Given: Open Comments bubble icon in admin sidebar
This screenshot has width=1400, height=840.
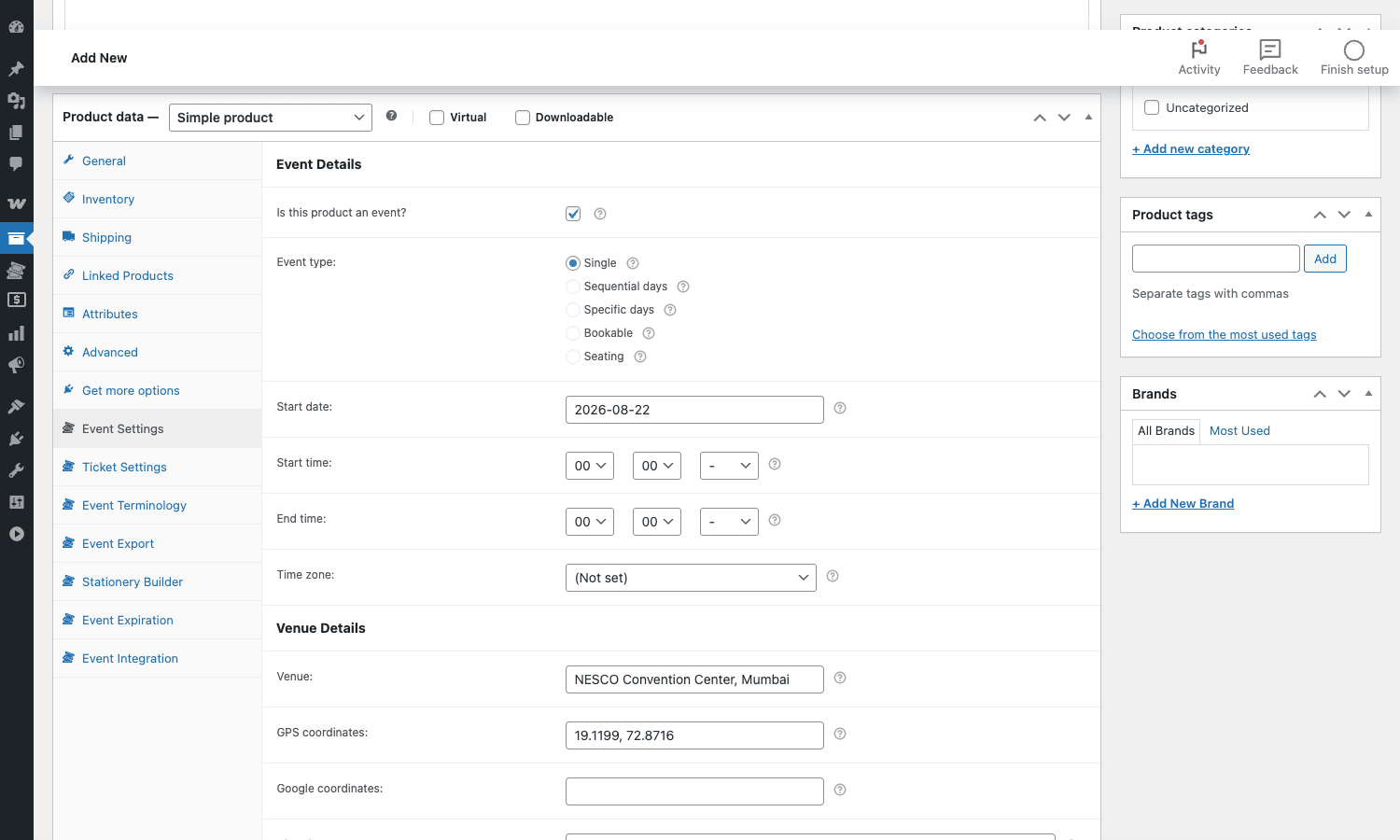Looking at the screenshot, I should point(16,164).
